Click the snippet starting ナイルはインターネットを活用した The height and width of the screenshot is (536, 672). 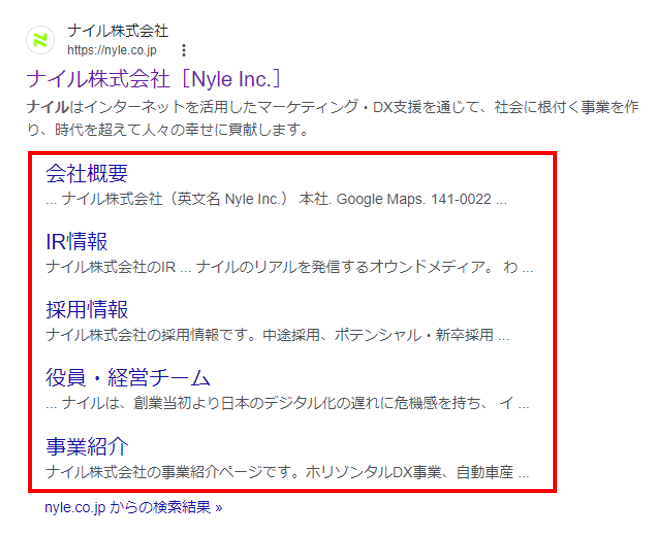click(x=332, y=118)
